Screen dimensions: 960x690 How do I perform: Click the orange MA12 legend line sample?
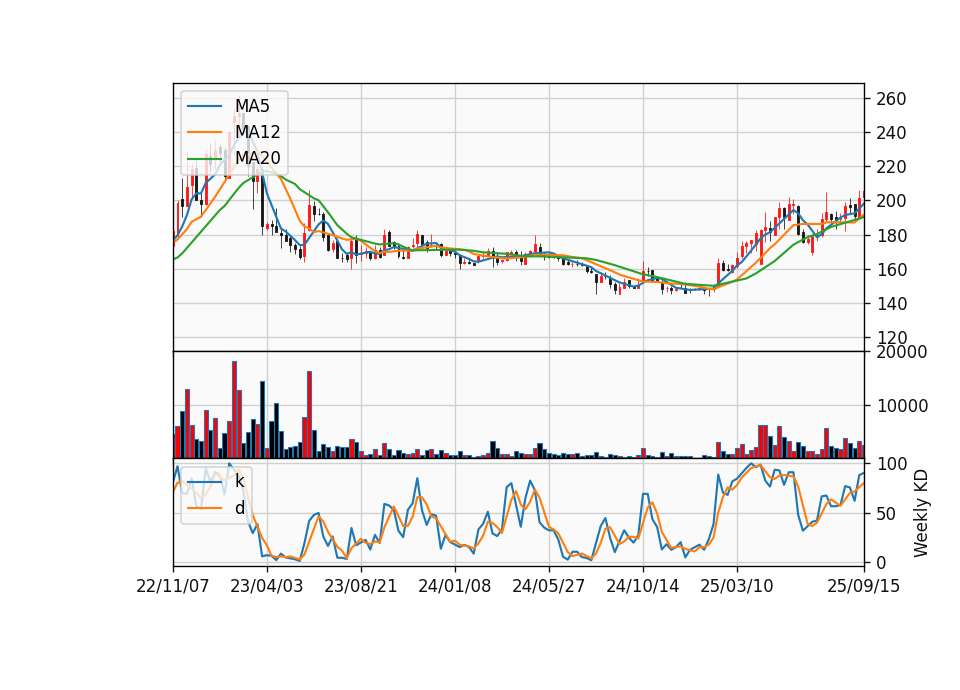click(x=204, y=132)
